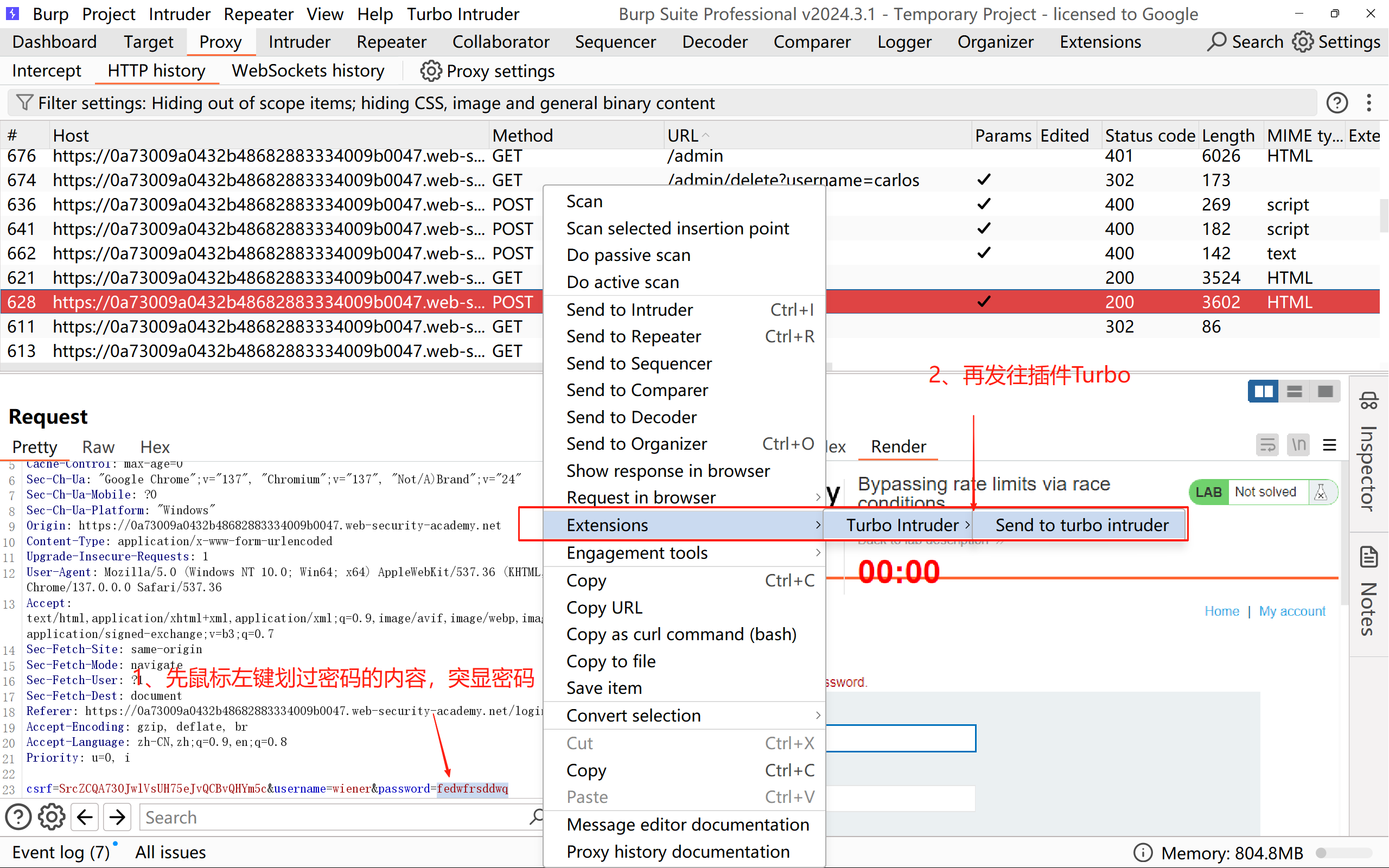Screen dimensions: 1389x868
Task: Choose Send to Repeater menu entry
Action: point(634,336)
